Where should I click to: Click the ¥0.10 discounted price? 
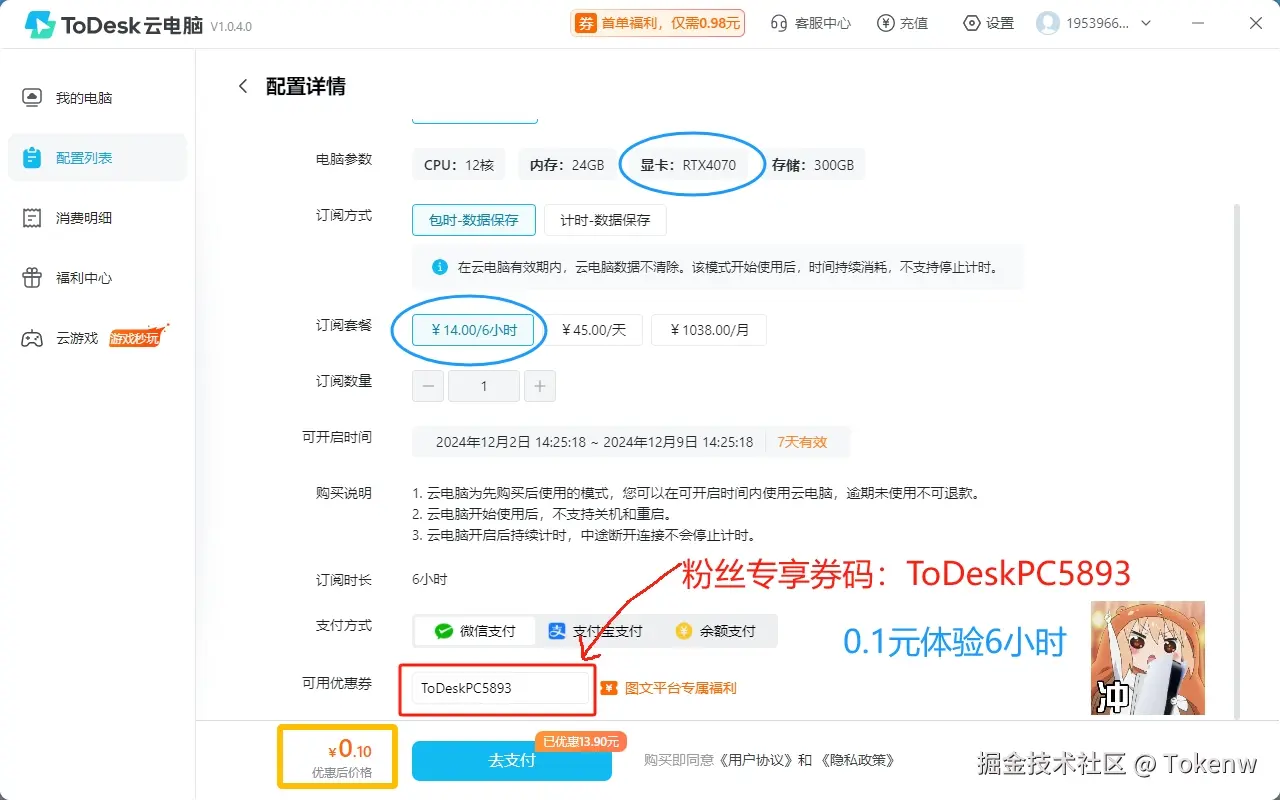tap(349, 749)
